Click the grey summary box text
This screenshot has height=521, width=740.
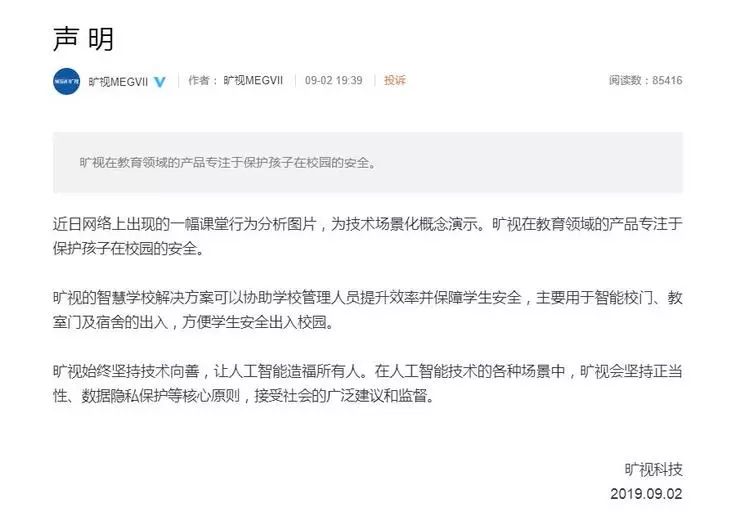[227, 163]
